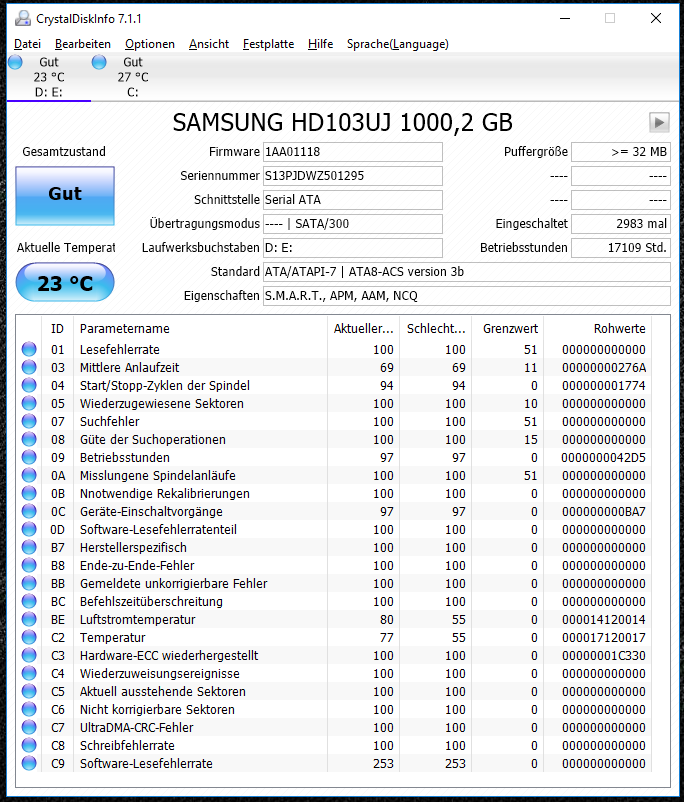Click status icon of Güte der Suchoperationen row

pos(29,439)
